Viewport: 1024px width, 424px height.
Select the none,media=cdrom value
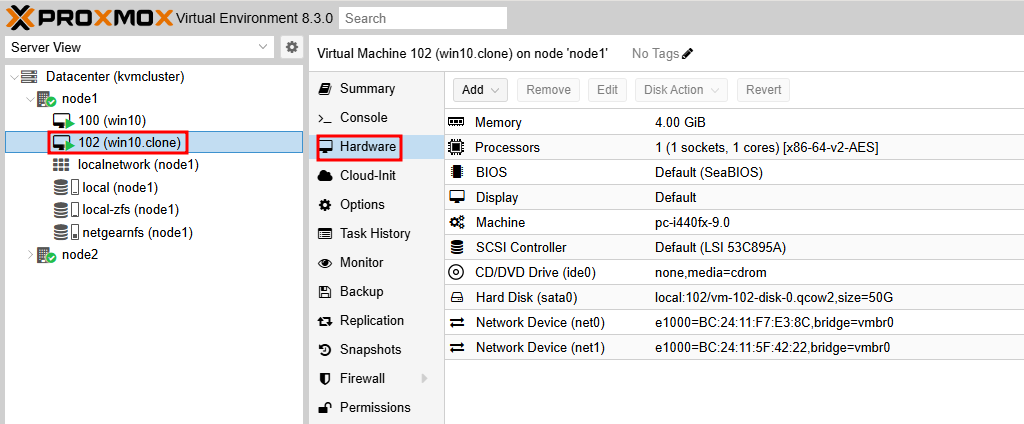click(711, 272)
